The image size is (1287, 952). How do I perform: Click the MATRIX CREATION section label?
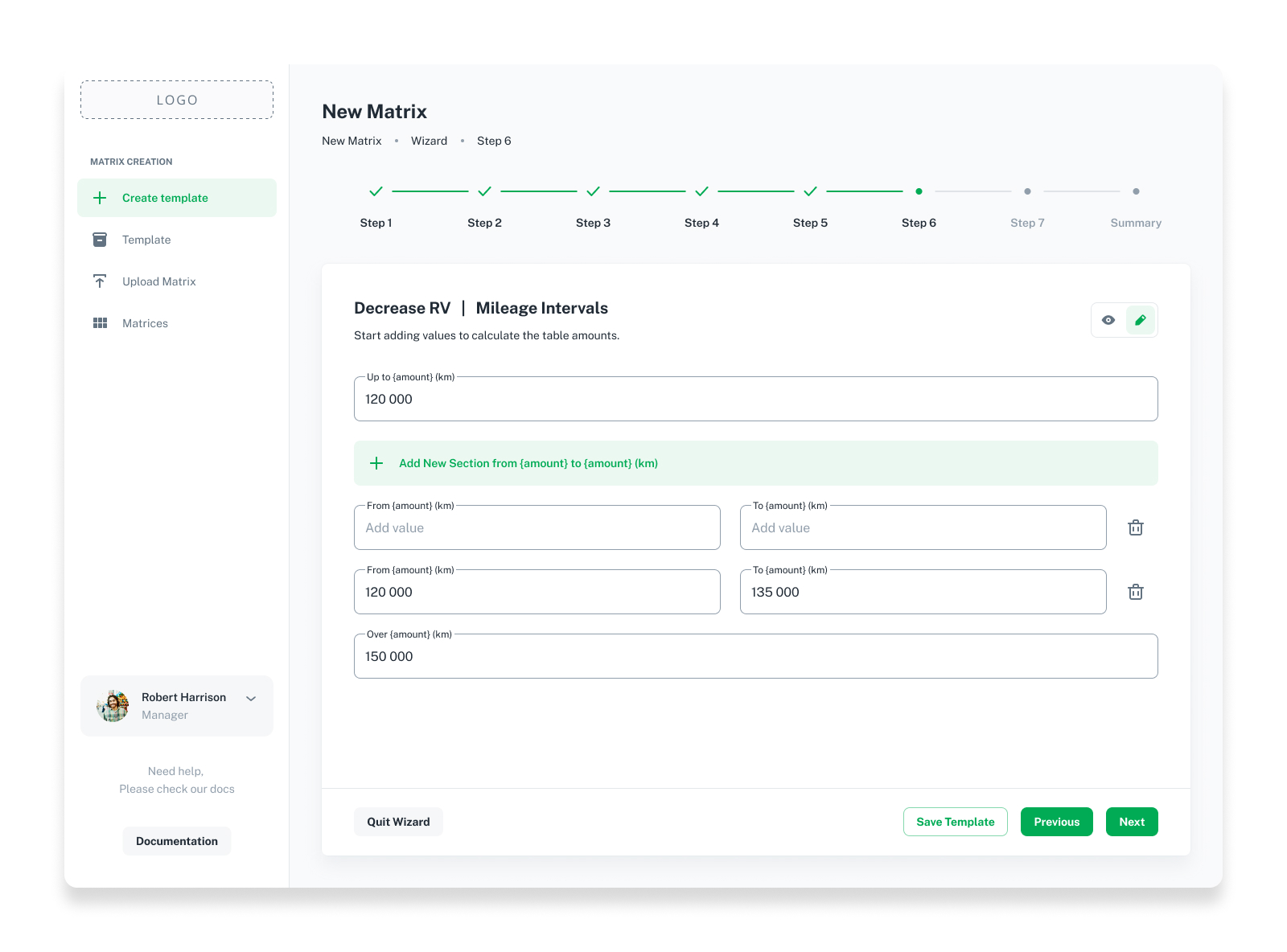pos(131,162)
